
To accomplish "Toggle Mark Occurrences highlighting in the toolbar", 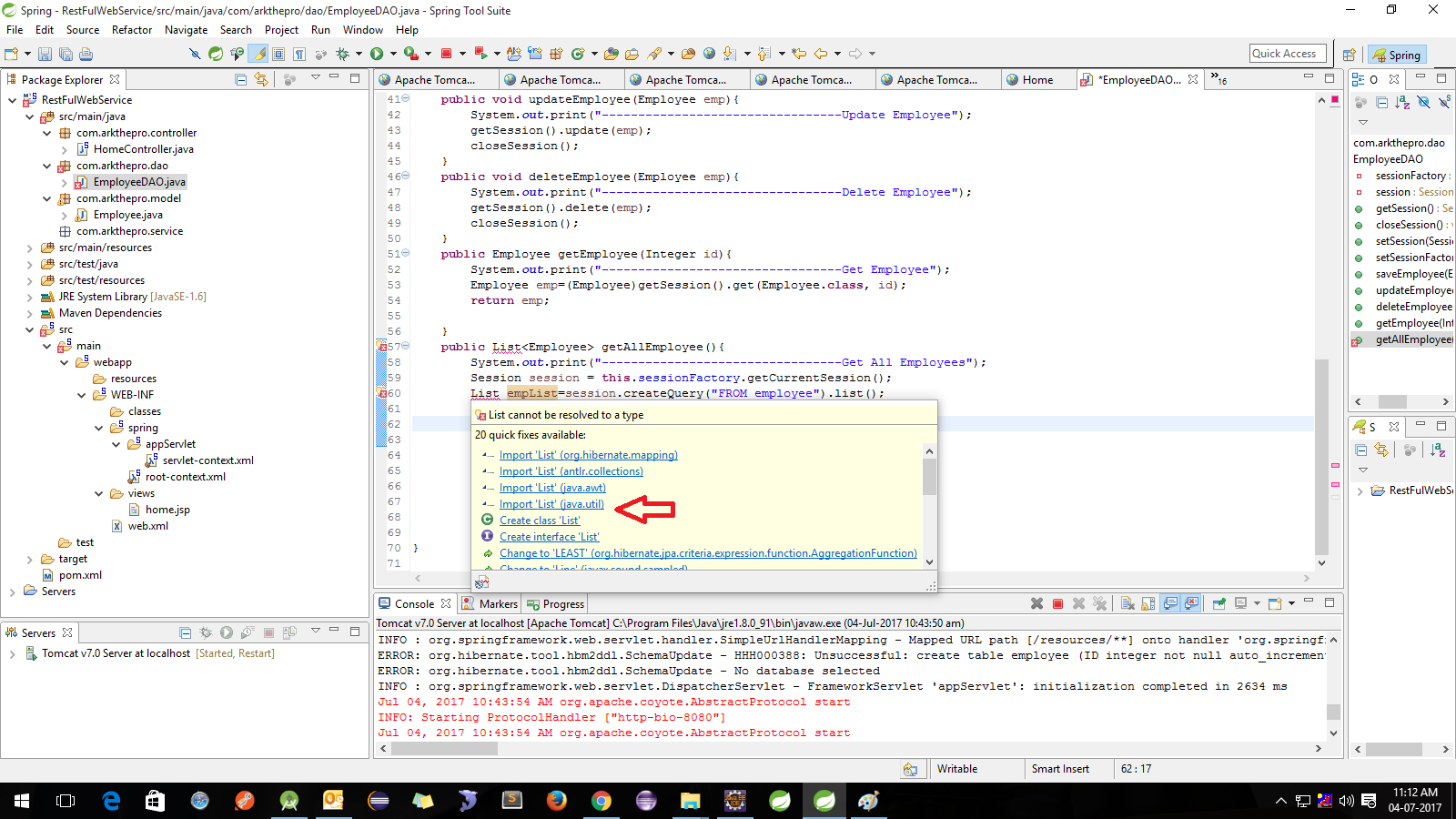I will 258,54.
